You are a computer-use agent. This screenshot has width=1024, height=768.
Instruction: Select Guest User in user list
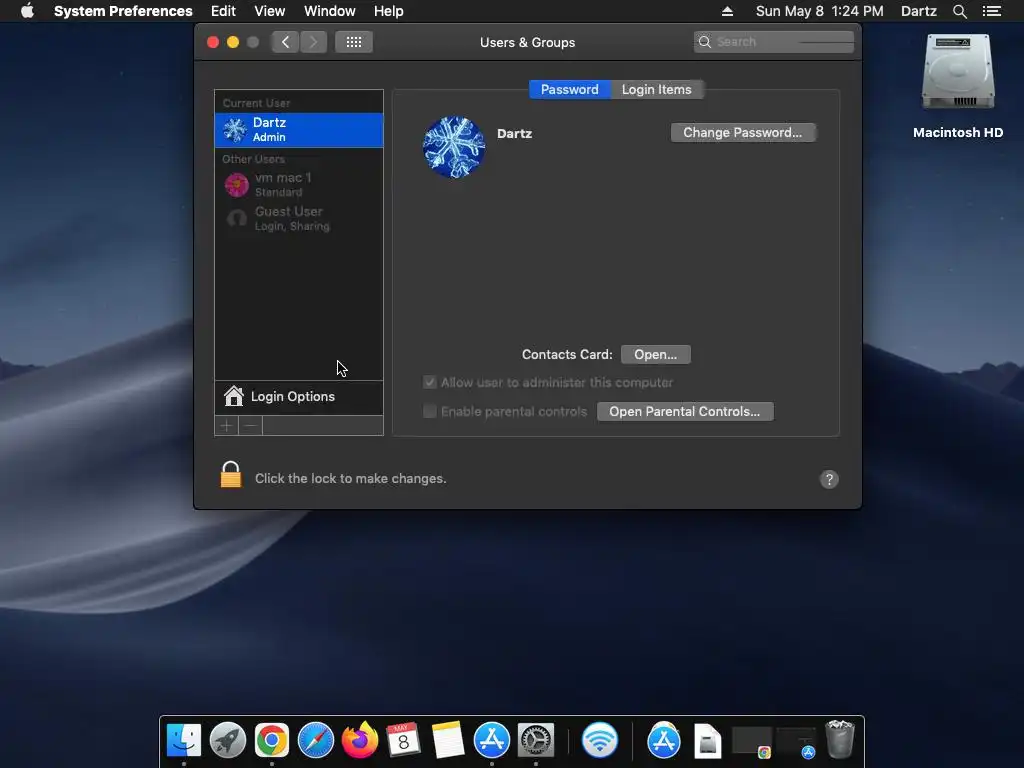[298, 219]
